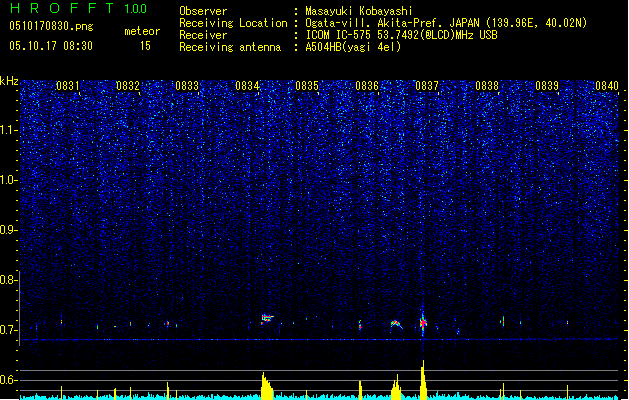Click the 0.9 kHz frequency axis label

[8, 230]
